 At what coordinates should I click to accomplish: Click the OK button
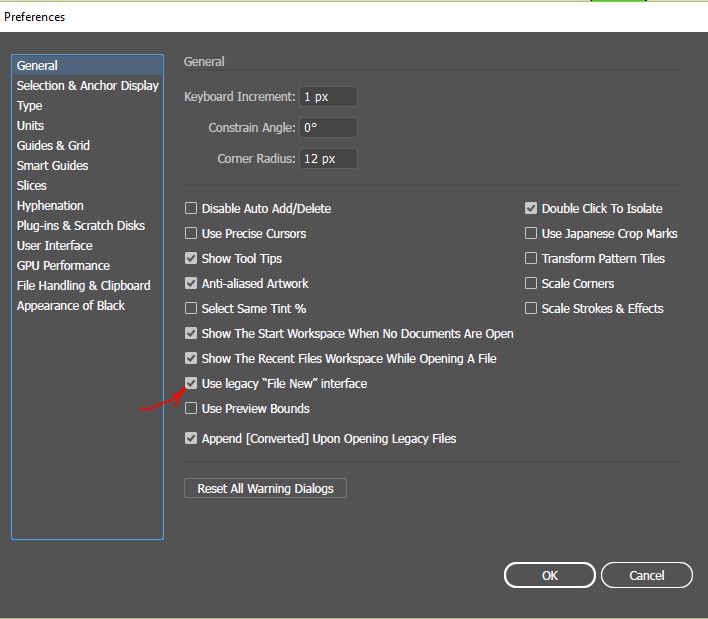[x=549, y=575]
